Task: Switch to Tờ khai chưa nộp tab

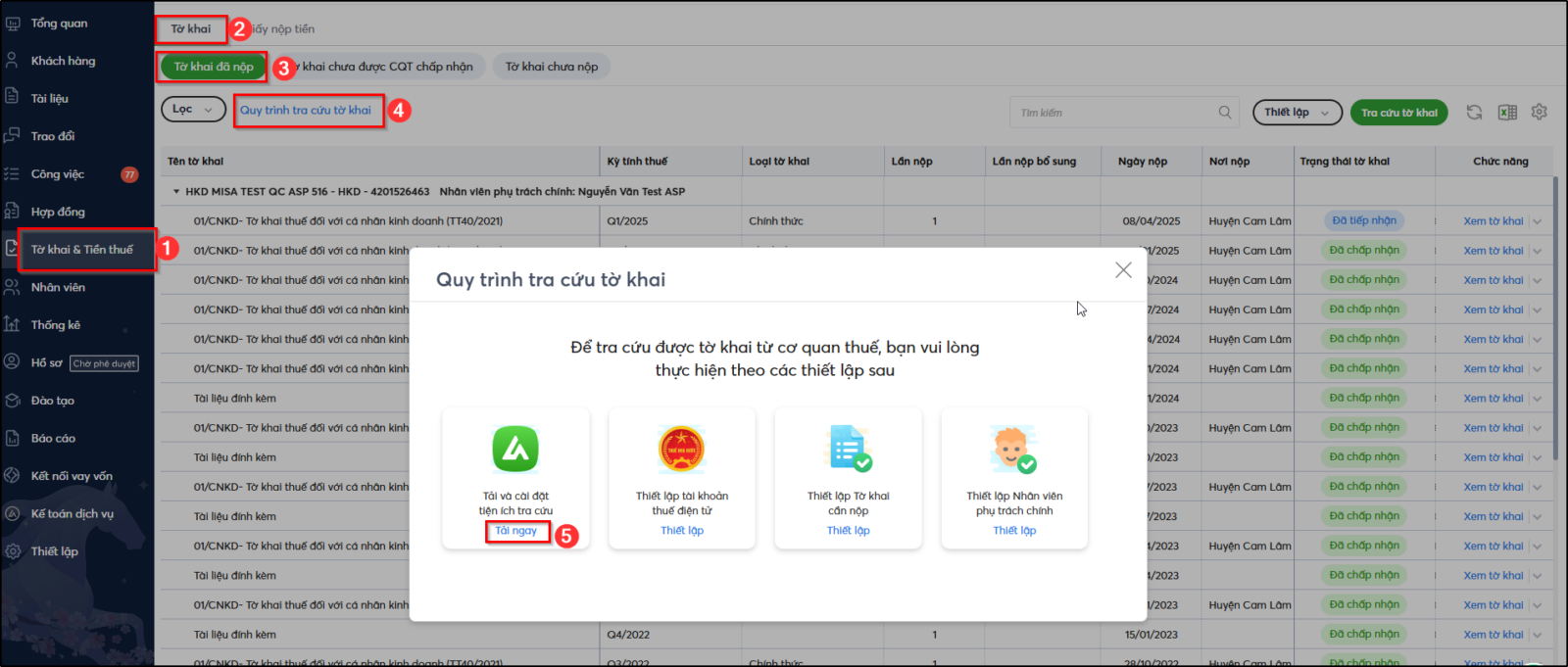Action: point(552,67)
